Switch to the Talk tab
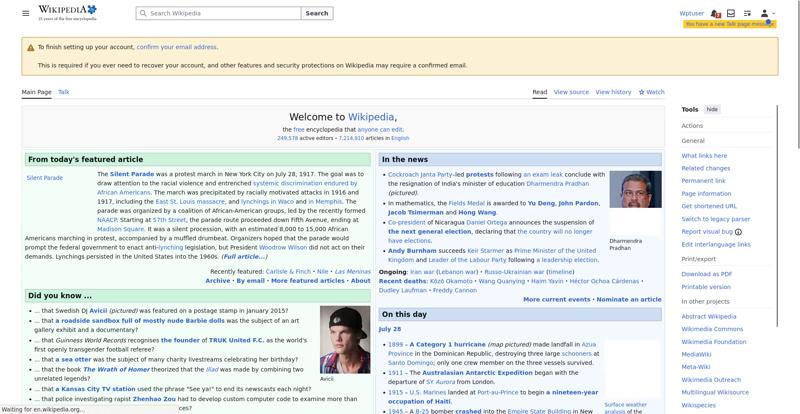 coord(64,92)
